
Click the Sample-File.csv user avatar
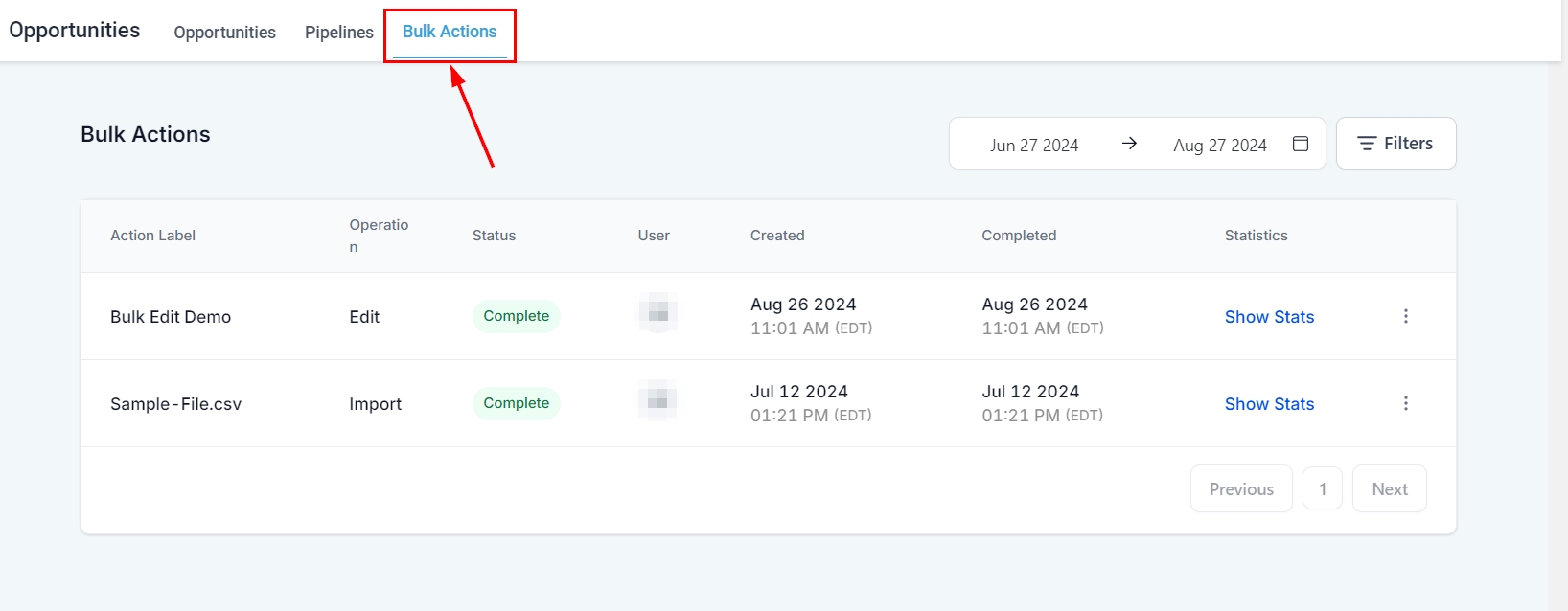click(657, 401)
